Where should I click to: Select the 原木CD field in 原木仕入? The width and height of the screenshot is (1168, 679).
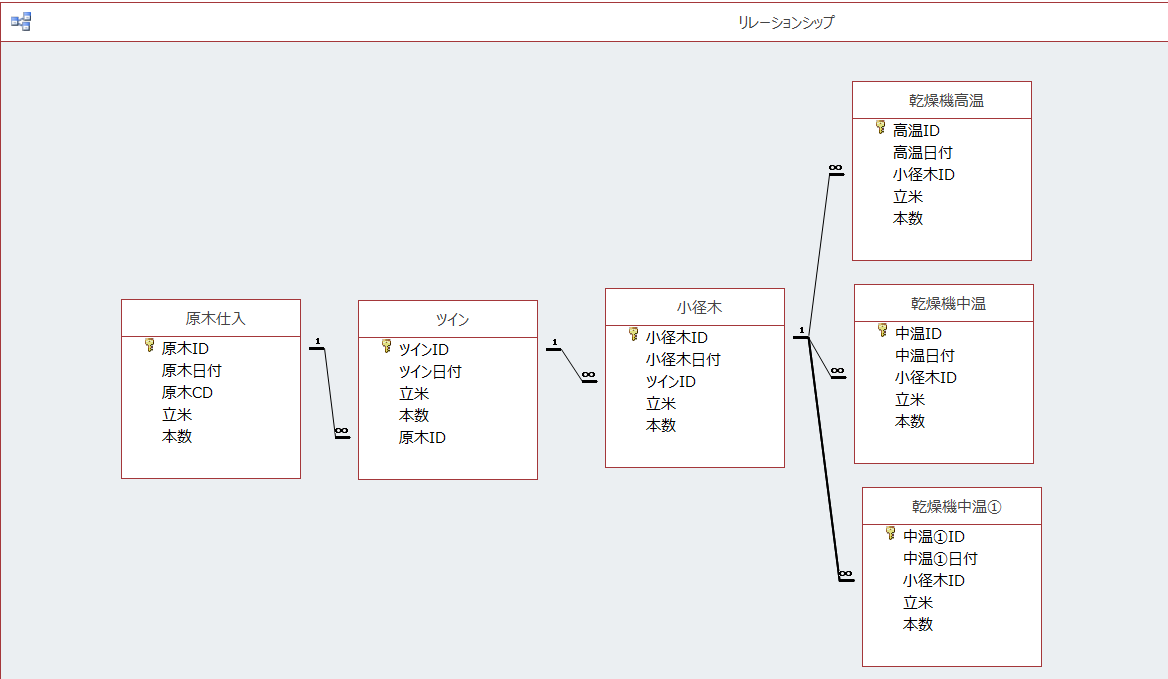[187, 392]
